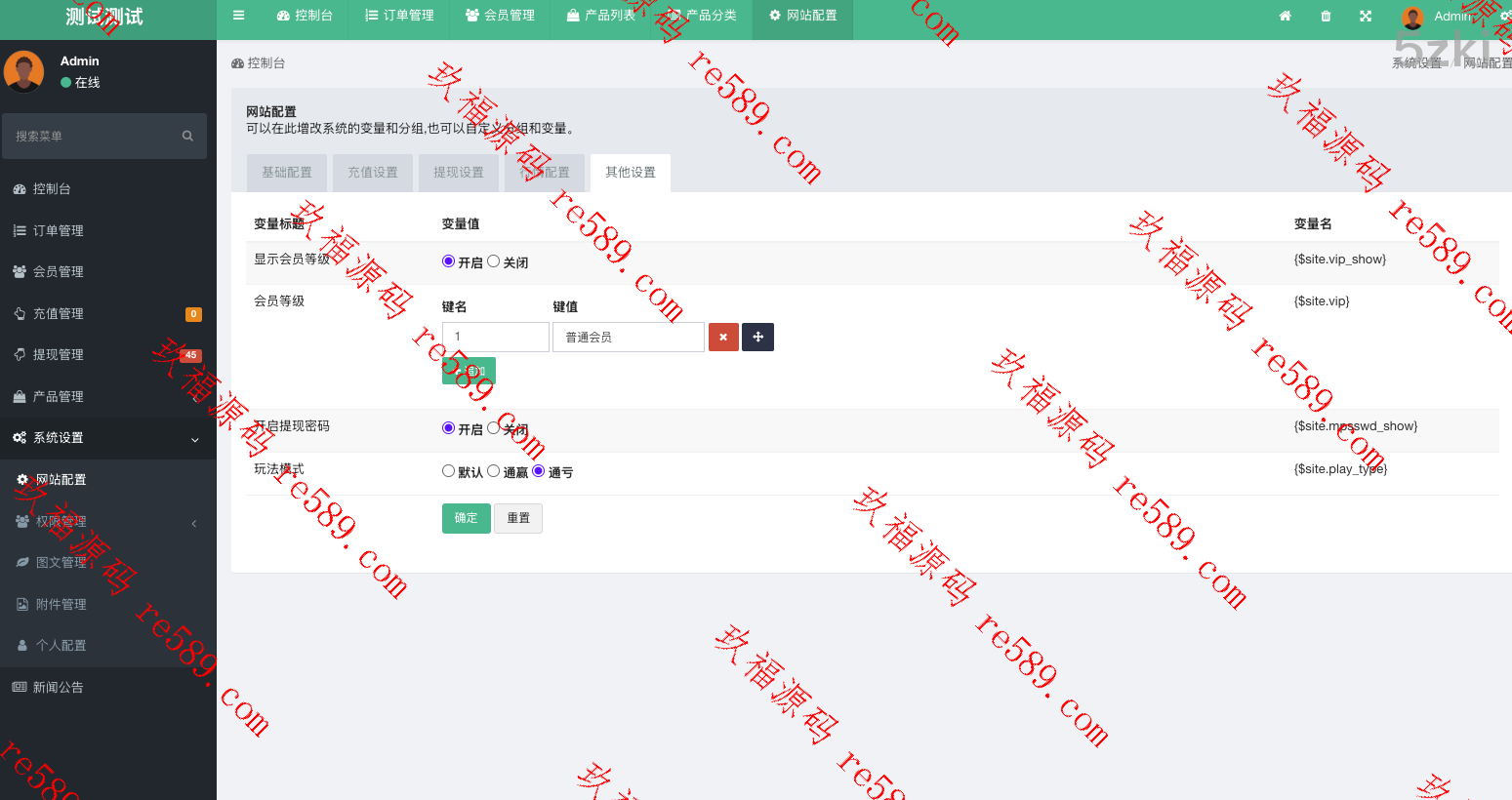
Task: Switch to the 基础配置 tab
Action: tap(287, 173)
